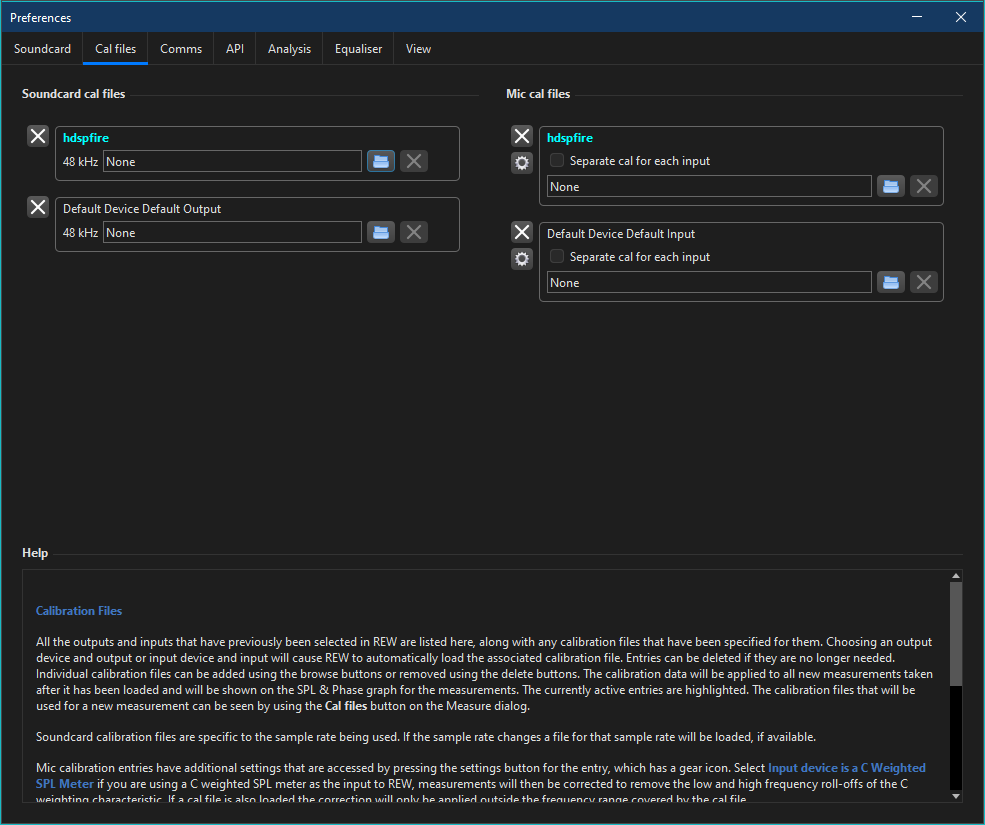Delete the Default Device Default Input mic entry
This screenshot has height=825, width=985.
pyautogui.click(x=522, y=232)
